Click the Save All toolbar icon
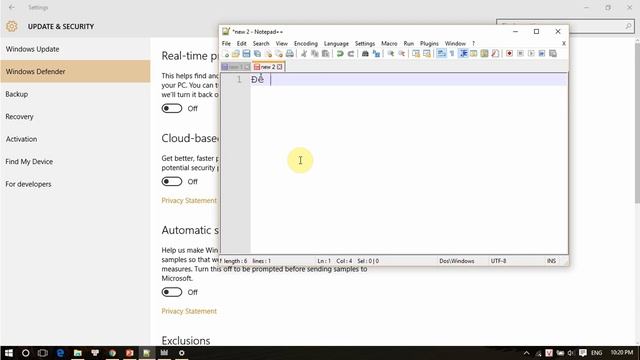 click(x=257, y=53)
